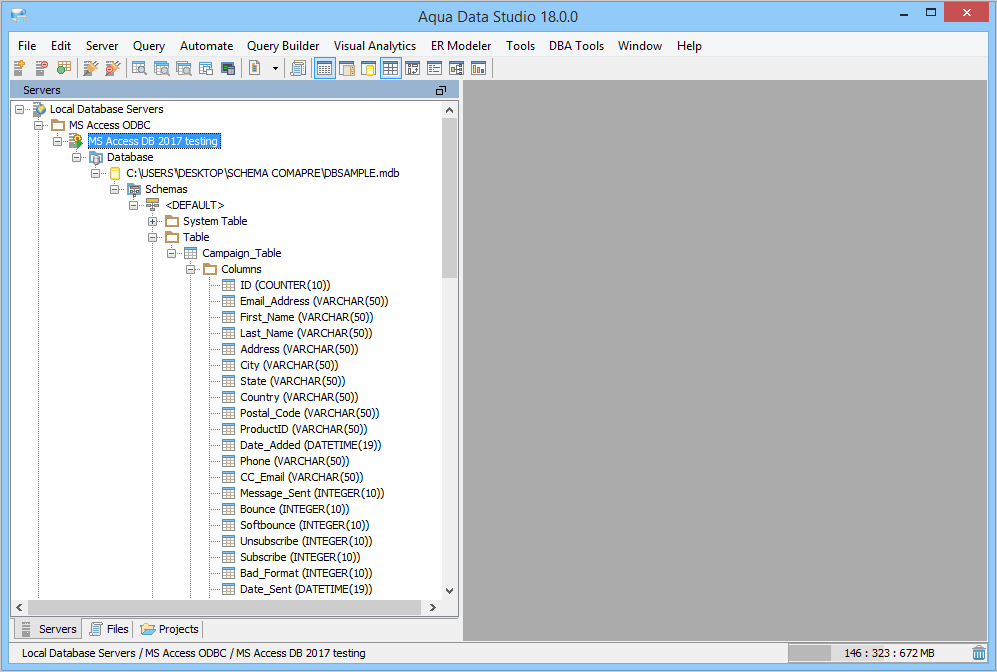Click the bar chart toolbar icon

tap(479, 68)
